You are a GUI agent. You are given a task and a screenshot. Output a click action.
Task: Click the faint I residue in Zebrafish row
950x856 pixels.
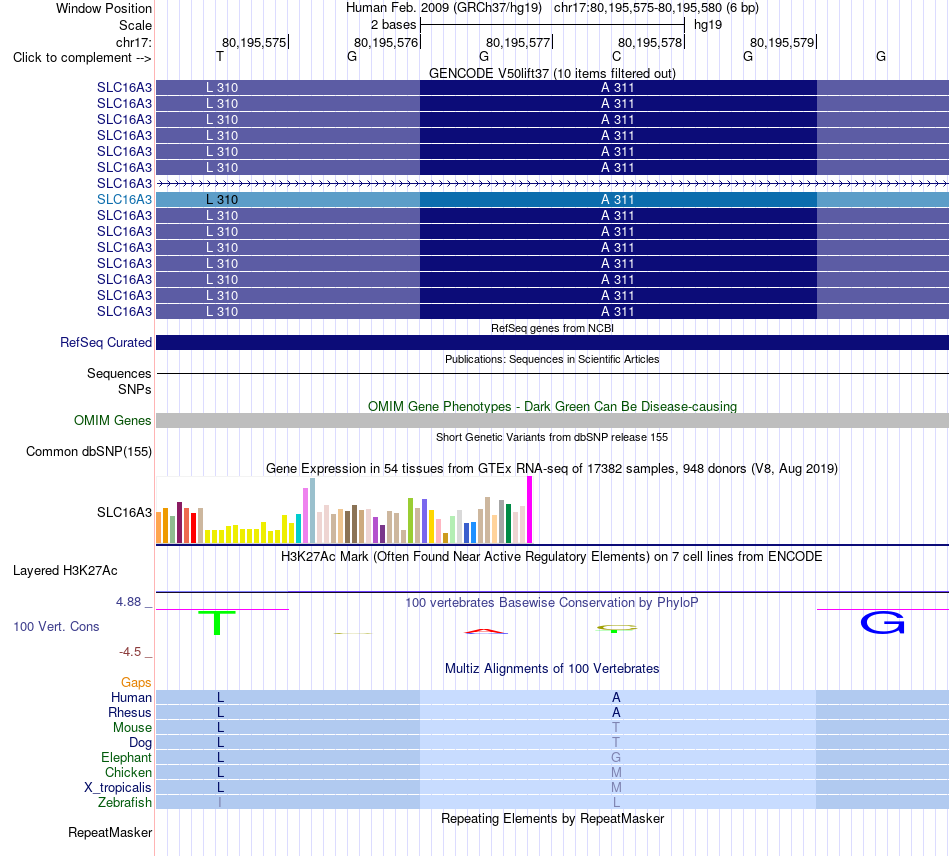point(220,802)
